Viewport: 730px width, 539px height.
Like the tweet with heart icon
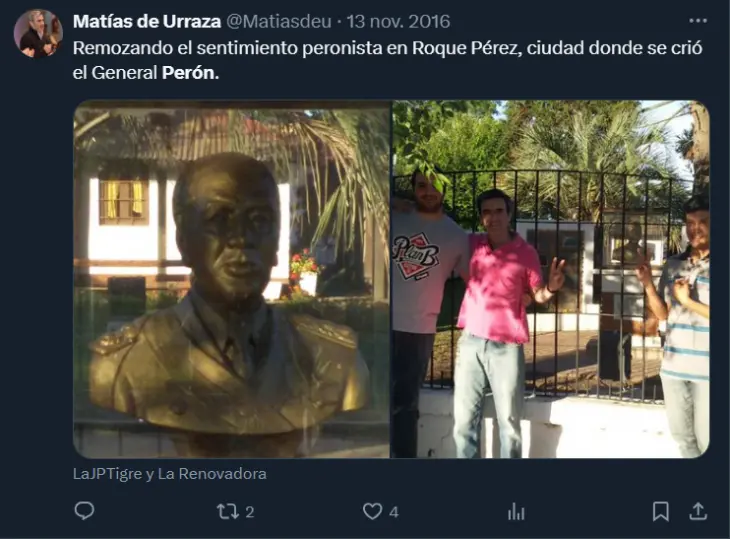tap(372, 512)
